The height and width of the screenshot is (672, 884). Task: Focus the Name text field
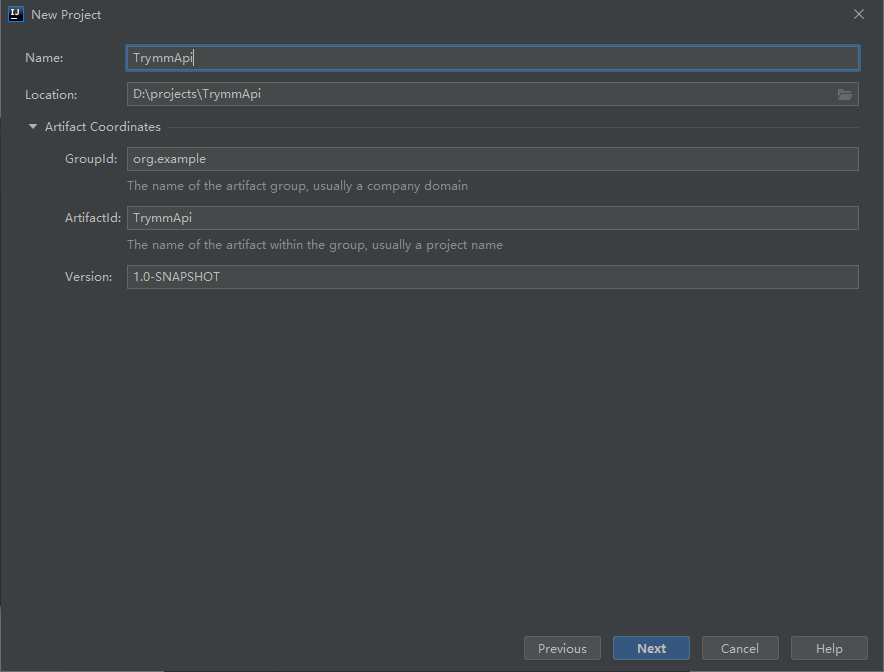pos(492,58)
